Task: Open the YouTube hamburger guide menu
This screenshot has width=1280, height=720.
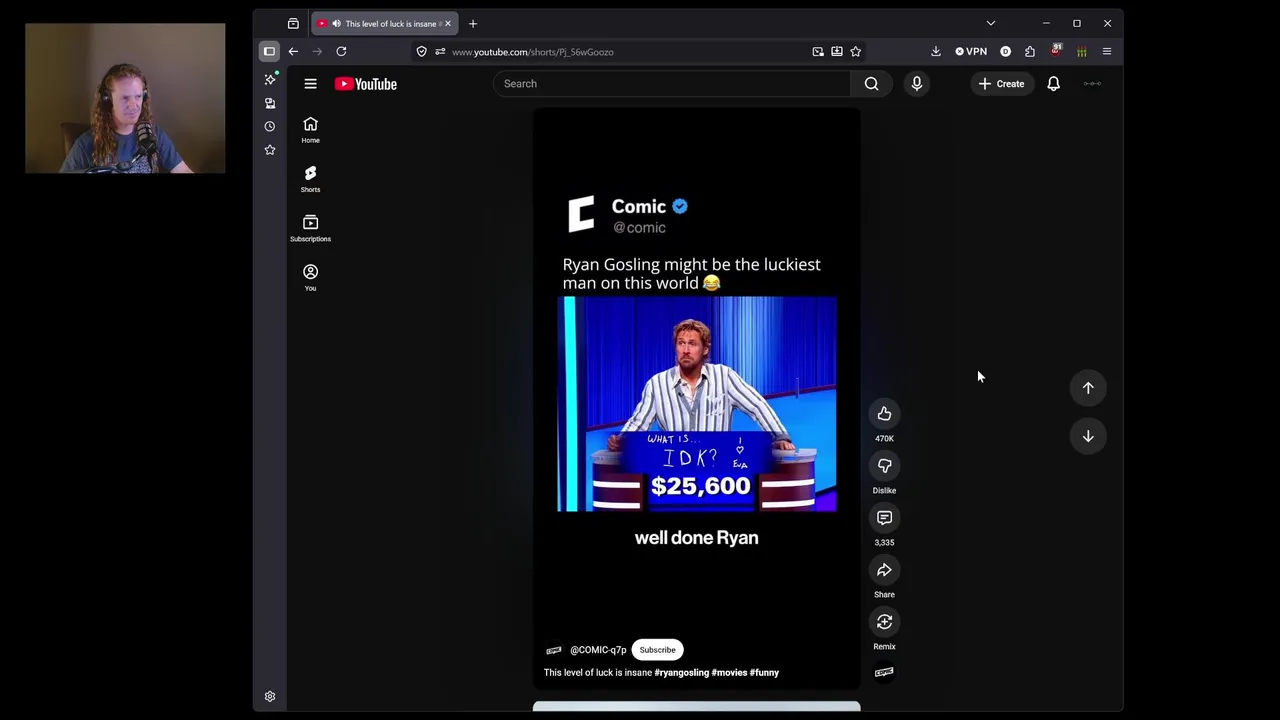Action: click(x=310, y=84)
